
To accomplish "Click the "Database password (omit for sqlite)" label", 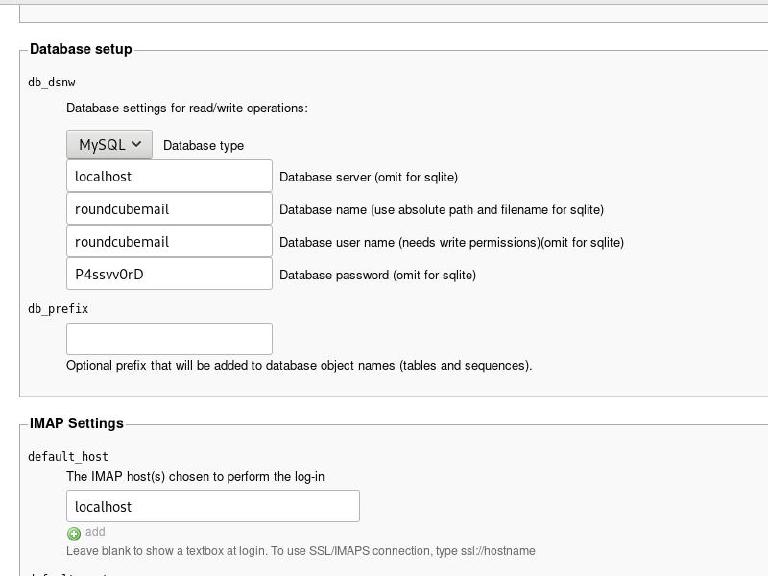I will (x=377, y=275).
